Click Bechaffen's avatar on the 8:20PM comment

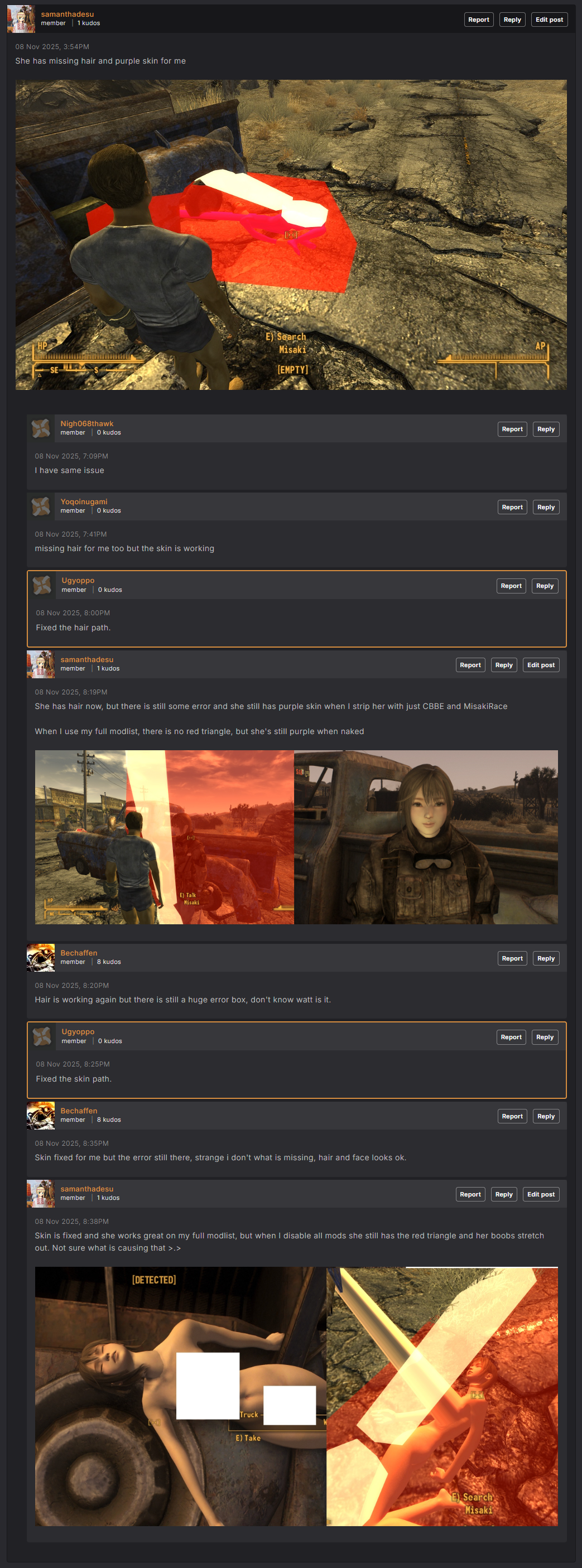click(41, 957)
